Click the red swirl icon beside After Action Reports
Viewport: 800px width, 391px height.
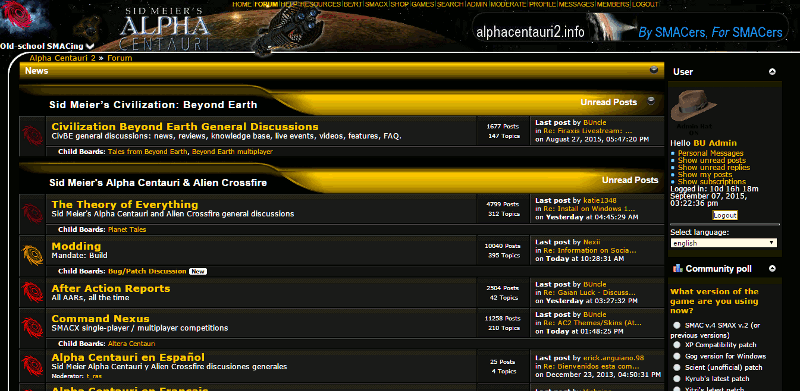pyautogui.click(x=32, y=292)
